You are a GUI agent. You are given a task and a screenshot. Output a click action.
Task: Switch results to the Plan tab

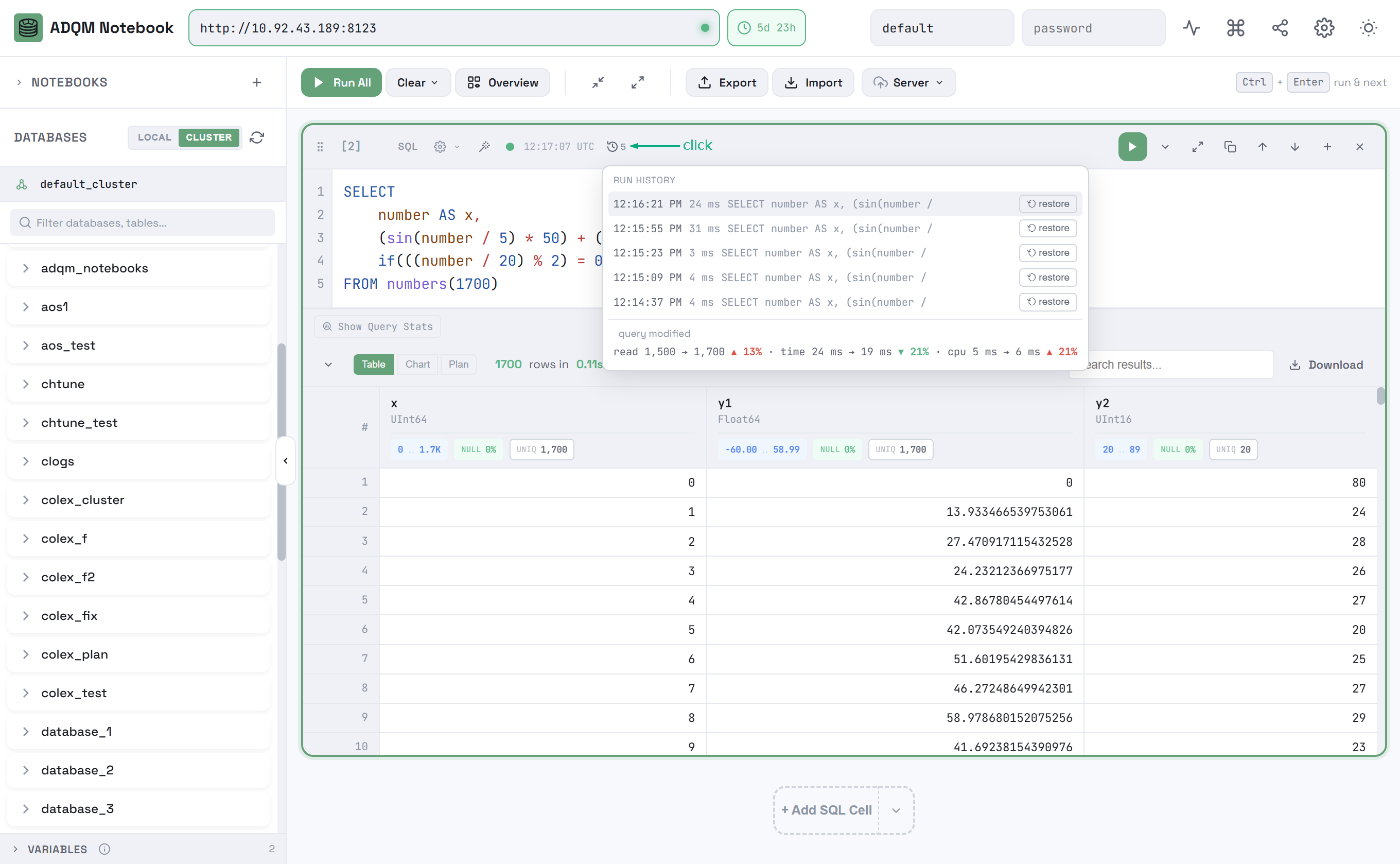pos(458,364)
